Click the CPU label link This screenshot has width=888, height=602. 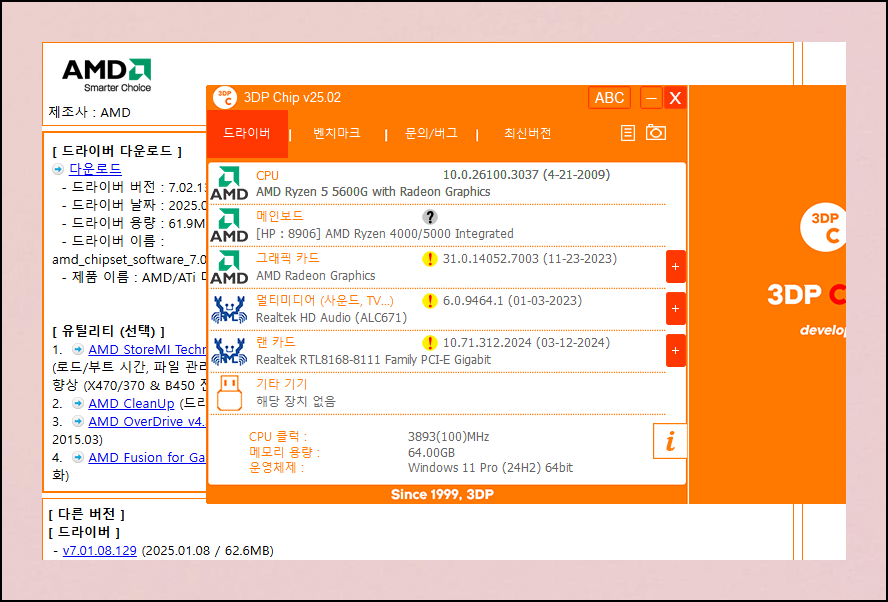[267, 176]
